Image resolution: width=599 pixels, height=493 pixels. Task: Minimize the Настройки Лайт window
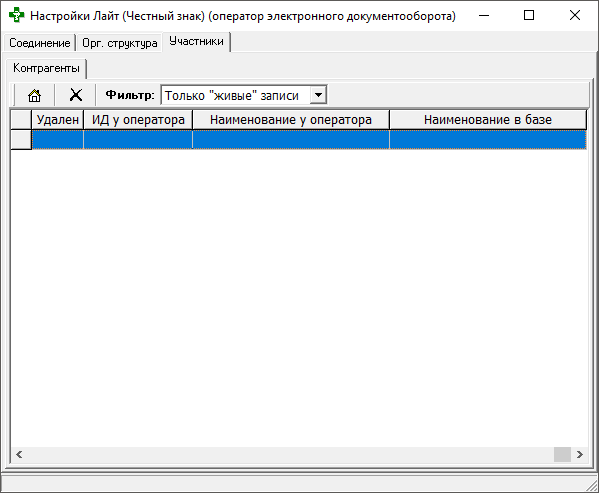pos(484,16)
